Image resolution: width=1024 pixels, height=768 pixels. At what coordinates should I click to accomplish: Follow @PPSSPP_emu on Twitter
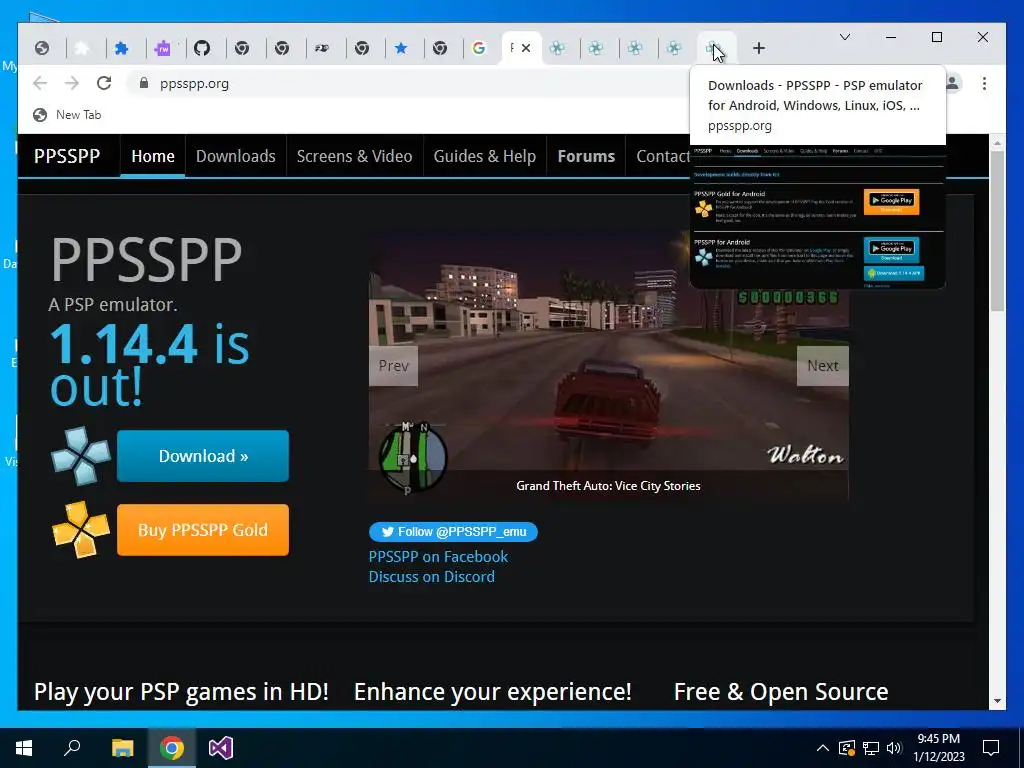(453, 532)
